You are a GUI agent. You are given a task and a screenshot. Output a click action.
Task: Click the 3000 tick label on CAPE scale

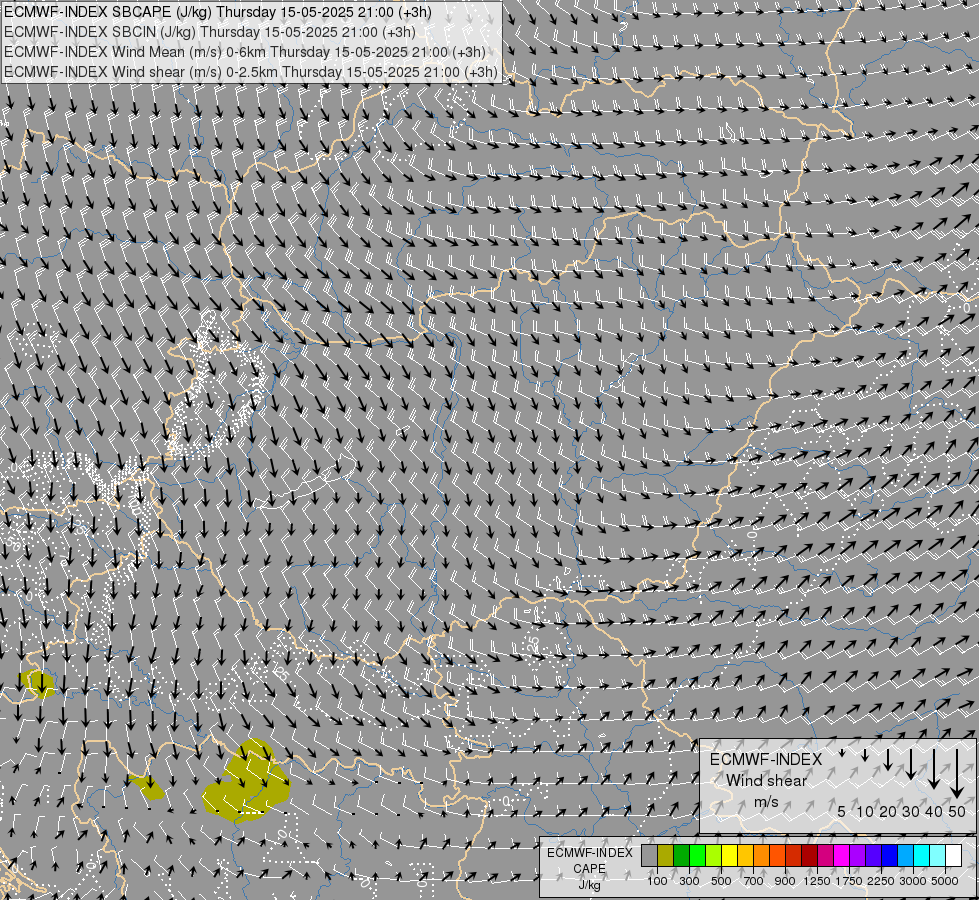point(913,881)
